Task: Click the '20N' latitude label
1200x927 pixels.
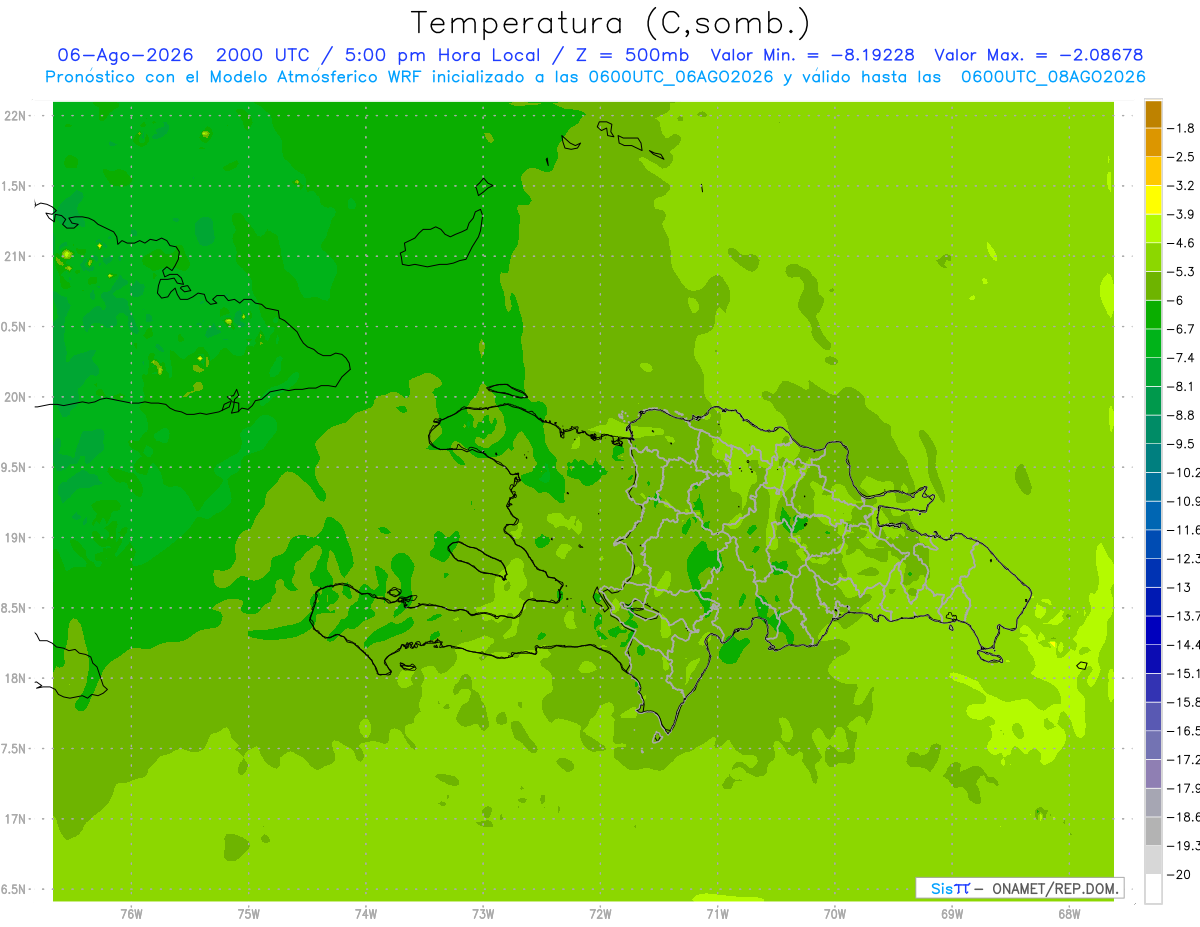Action: (x=17, y=397)
